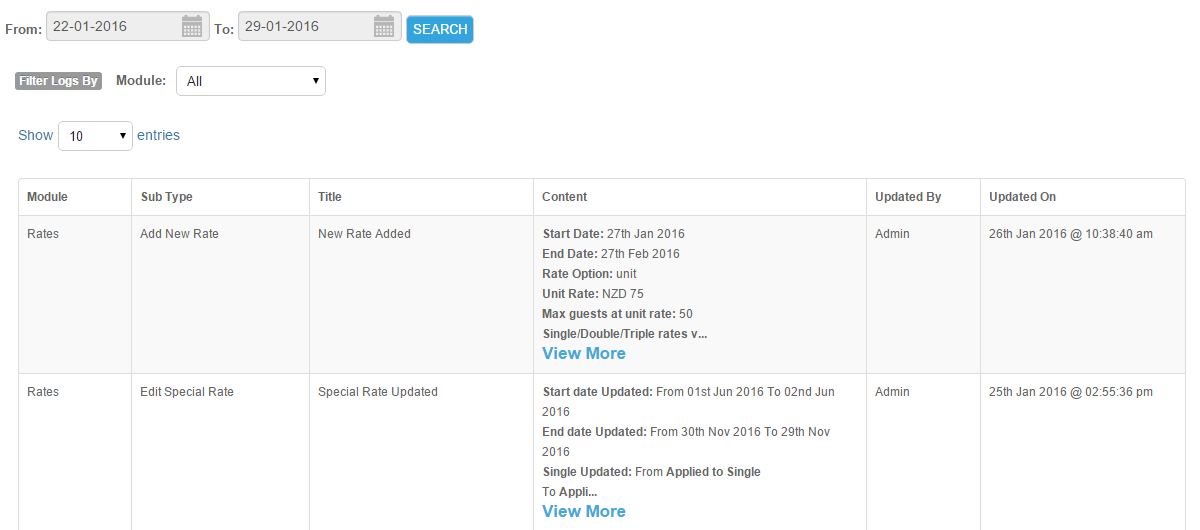Image resolution: width=1200 pixels, height=530 pixels.
Task: Sort by Content column header
Action: [x=700, y=197]
